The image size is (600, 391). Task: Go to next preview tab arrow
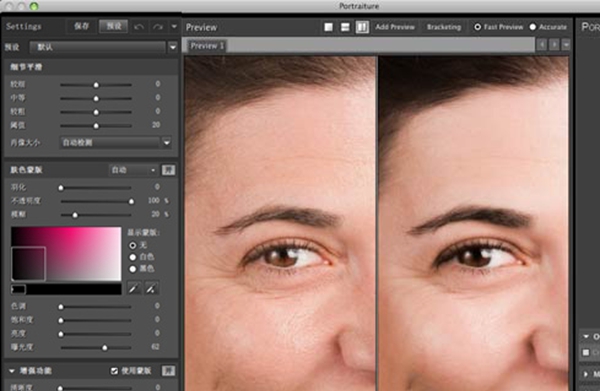(554, 45)
